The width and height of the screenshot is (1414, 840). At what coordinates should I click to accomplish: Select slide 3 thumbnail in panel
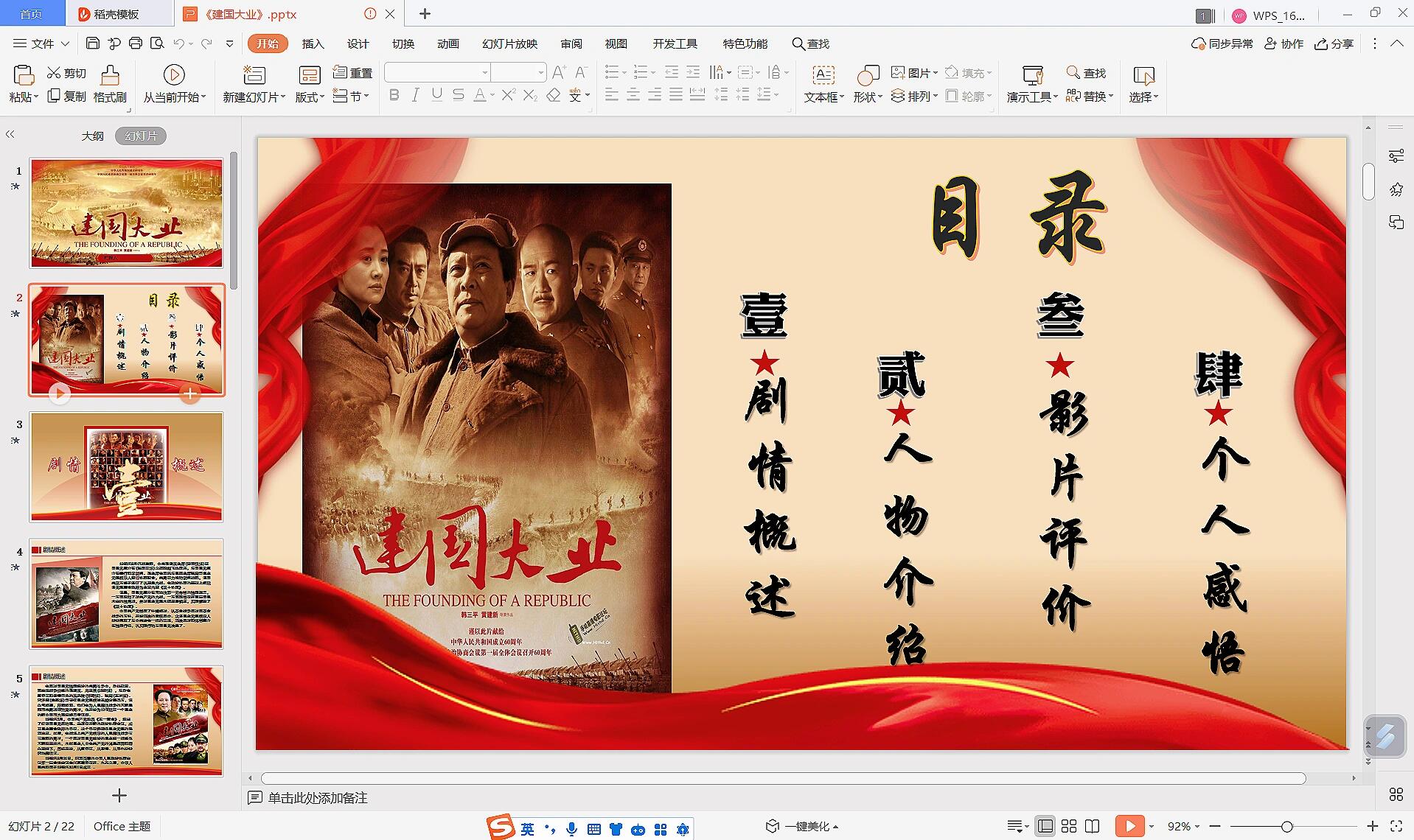126,466
